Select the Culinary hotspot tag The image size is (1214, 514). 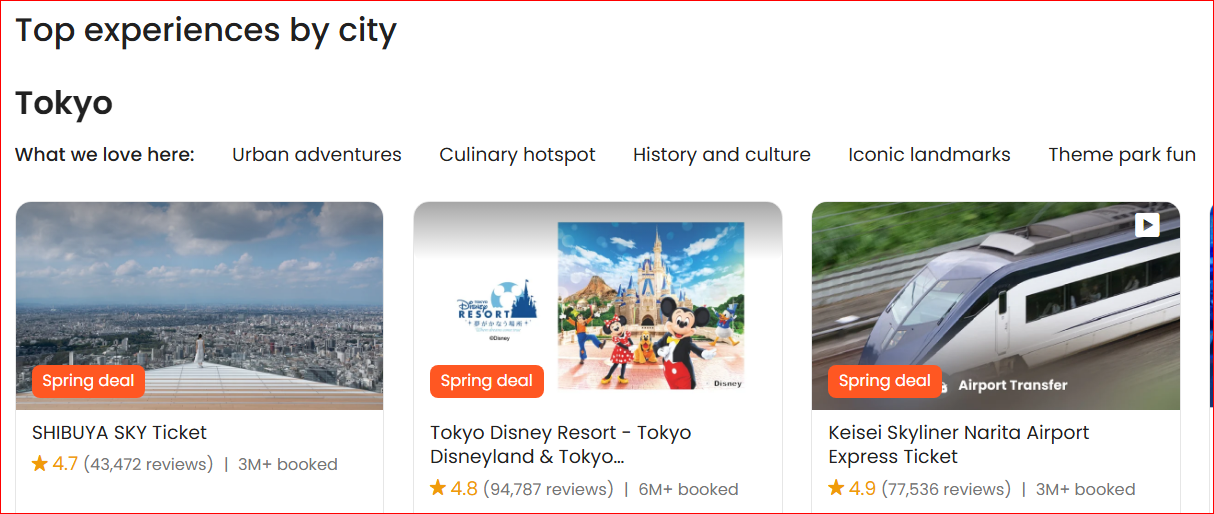pos(517,155)
